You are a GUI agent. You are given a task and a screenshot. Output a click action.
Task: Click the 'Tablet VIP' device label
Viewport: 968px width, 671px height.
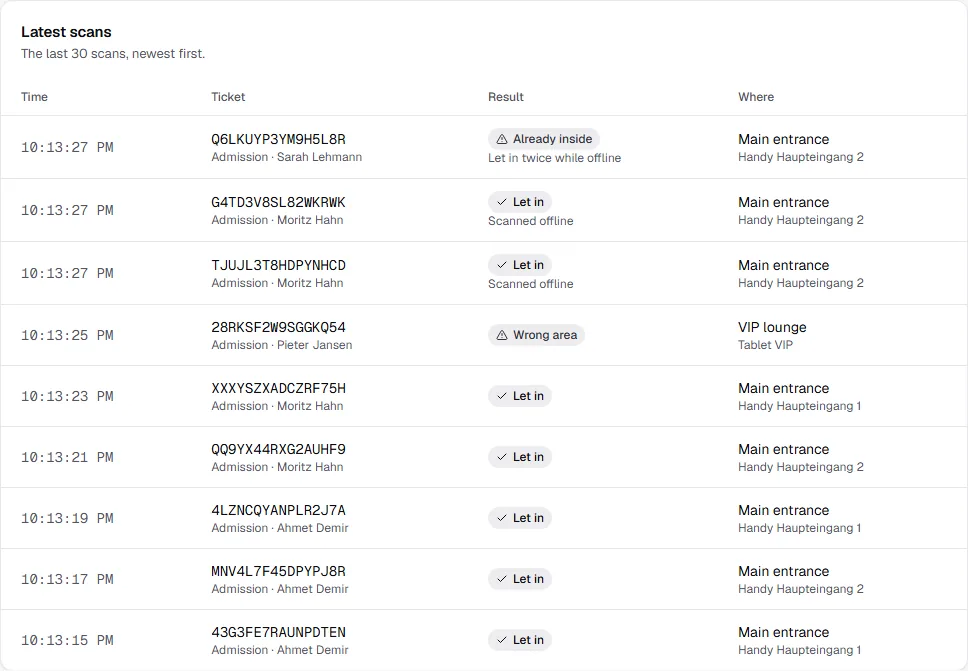[x=766, y=345]
